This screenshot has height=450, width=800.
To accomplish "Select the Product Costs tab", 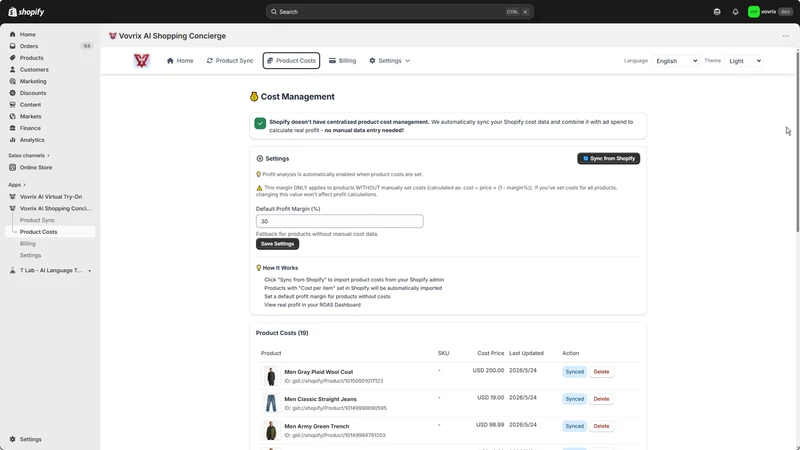I will [x=291, y=61].
